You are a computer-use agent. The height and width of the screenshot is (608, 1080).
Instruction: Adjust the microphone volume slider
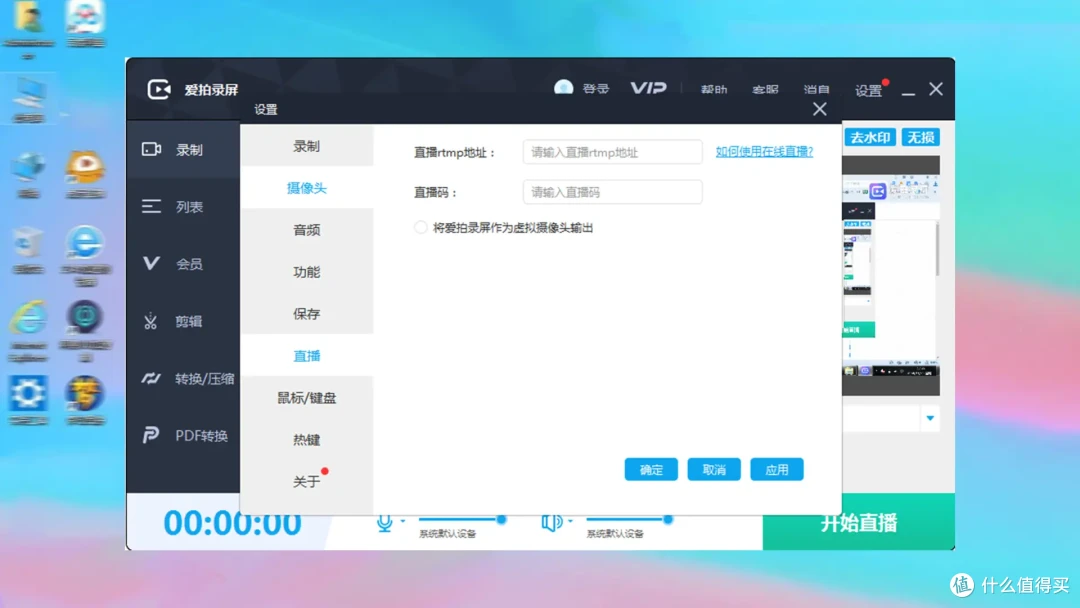point(462,519)
